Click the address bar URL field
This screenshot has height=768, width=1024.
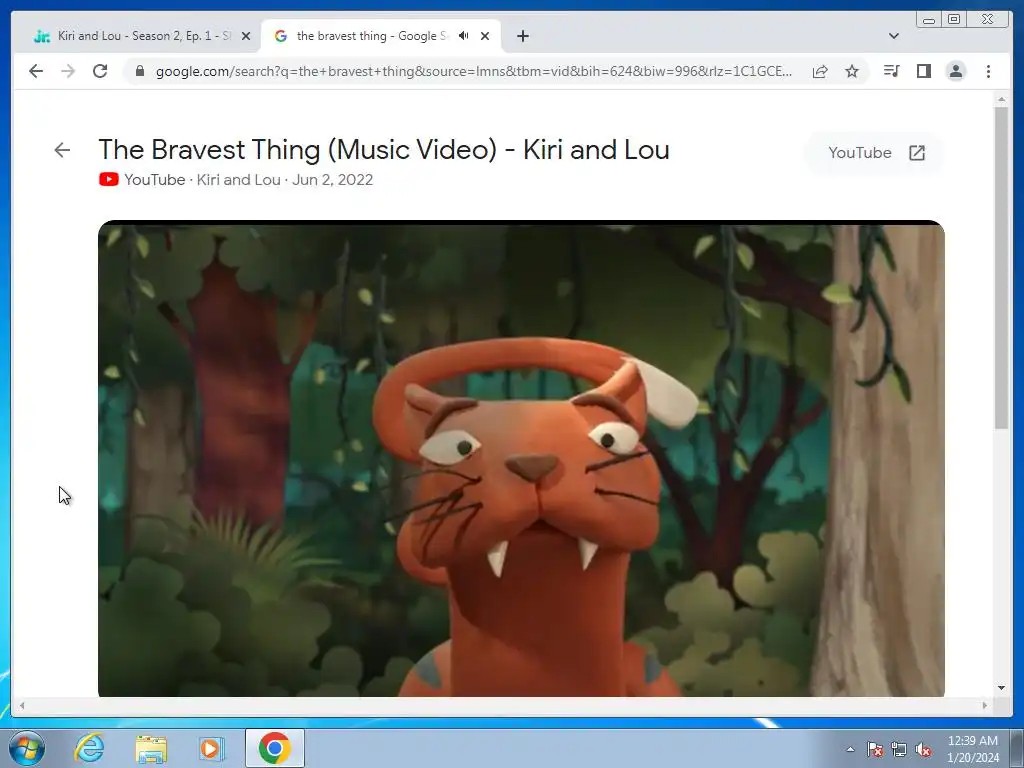tap(473, 71)
